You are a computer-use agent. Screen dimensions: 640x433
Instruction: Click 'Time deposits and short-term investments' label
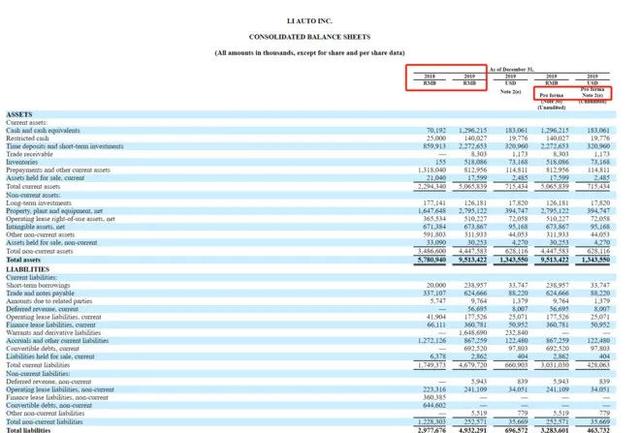[64, 146]
